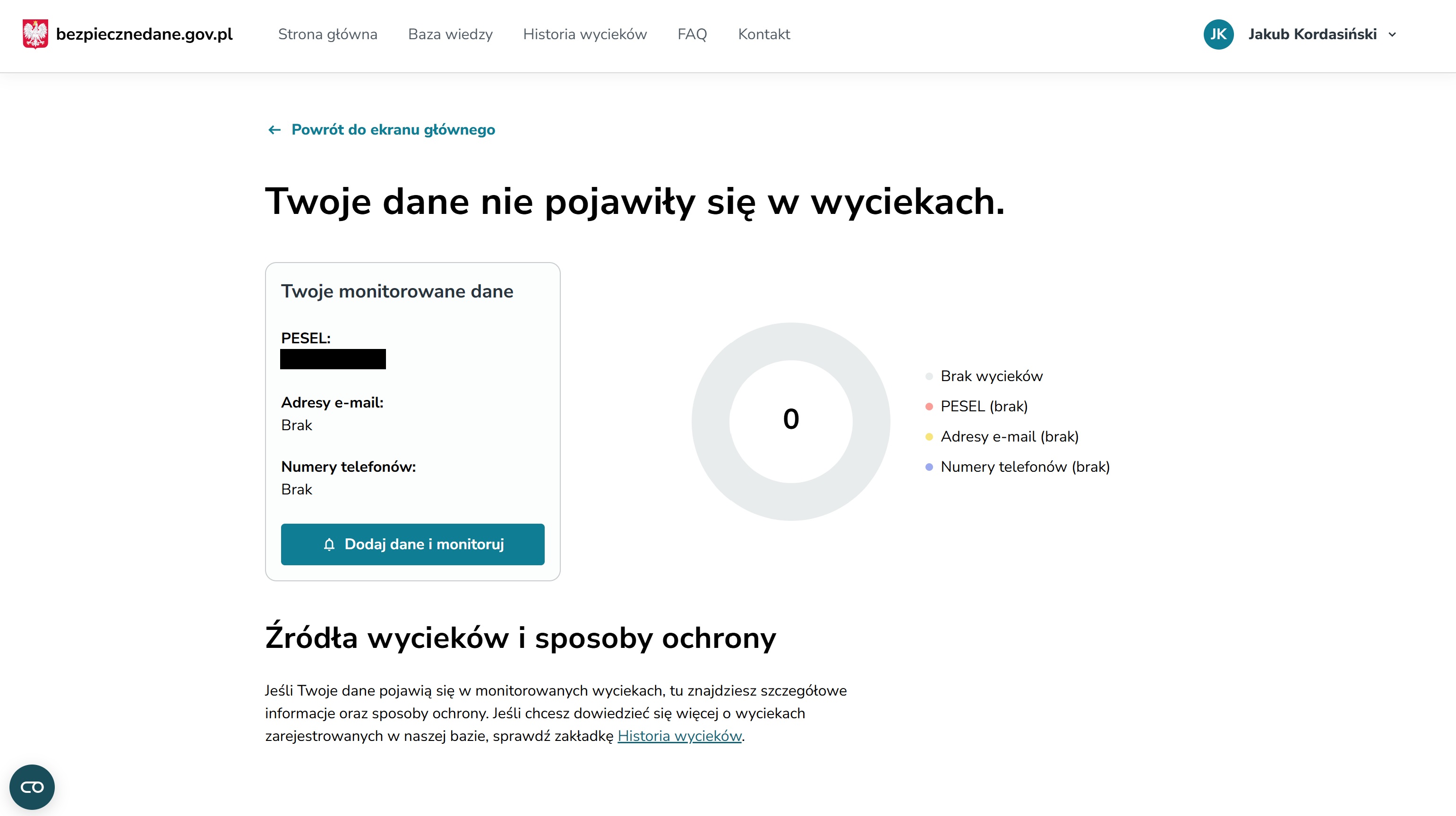Open the Jakub Kordasiński user menu
This screenshot has width=1456, height=816.
(x=1300, y=34)
